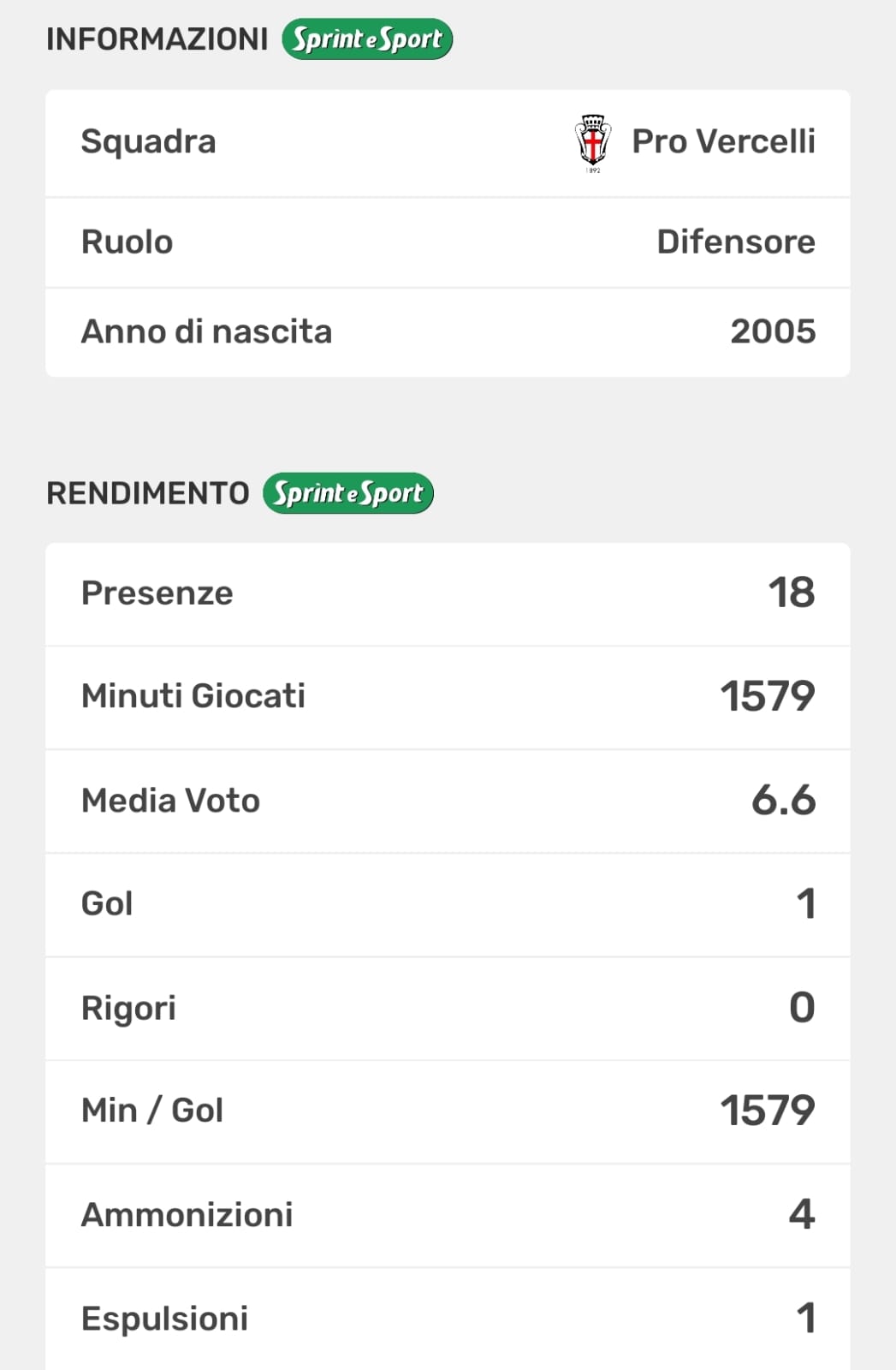Screen dimensions: 896x1370
Task: Select the birth year value 2005
Action: coord(772,332)
